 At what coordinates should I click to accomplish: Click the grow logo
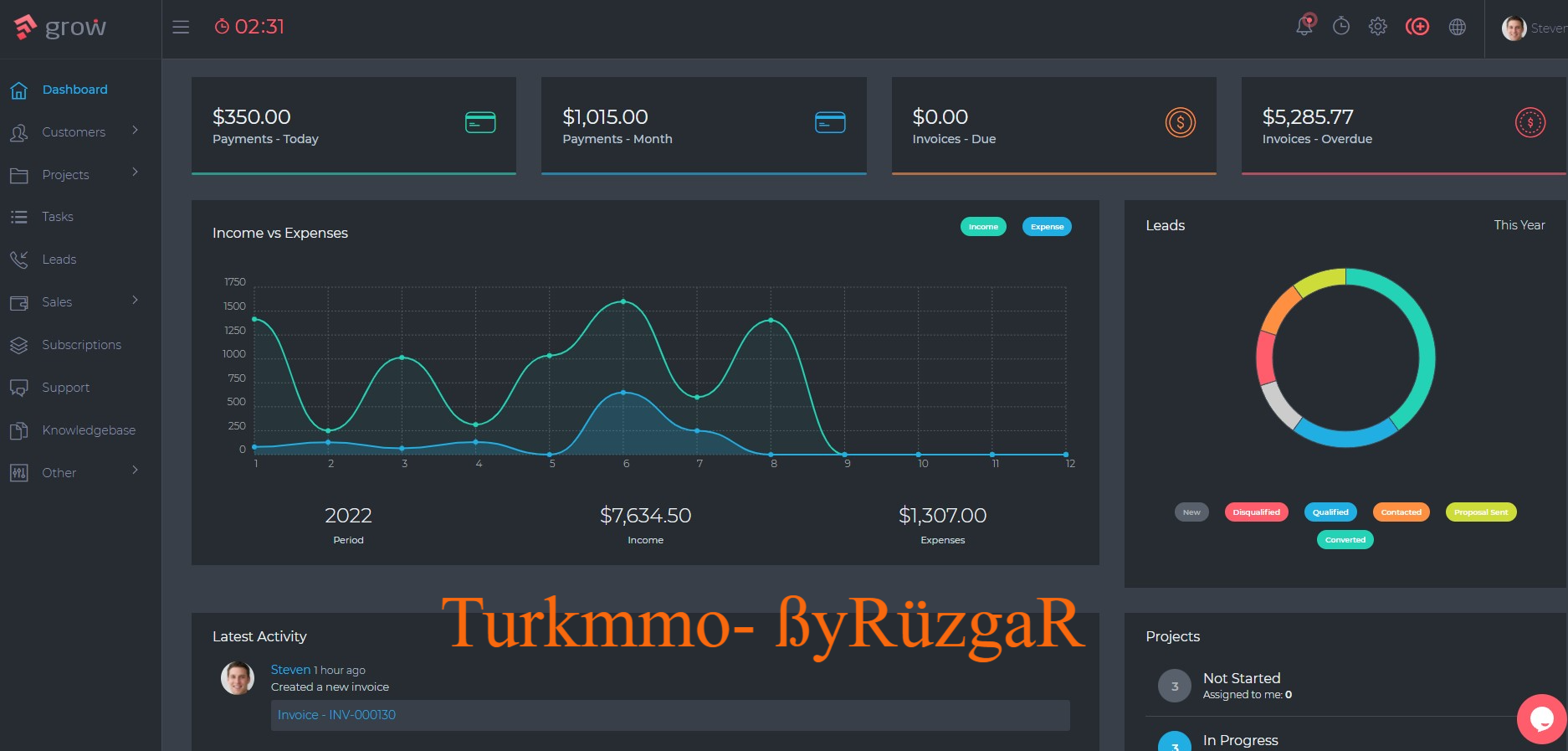click(x=60, y=28)
